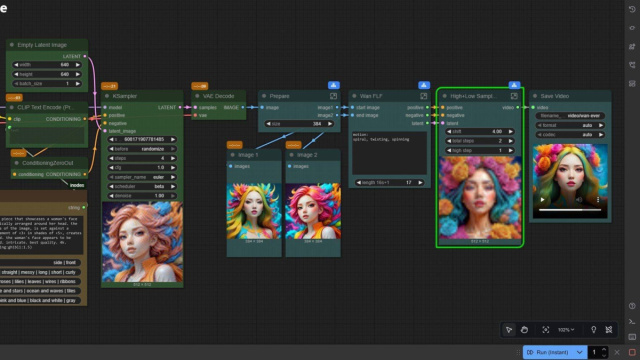Collapse the VAE Decode node dot

coord(197,96)
